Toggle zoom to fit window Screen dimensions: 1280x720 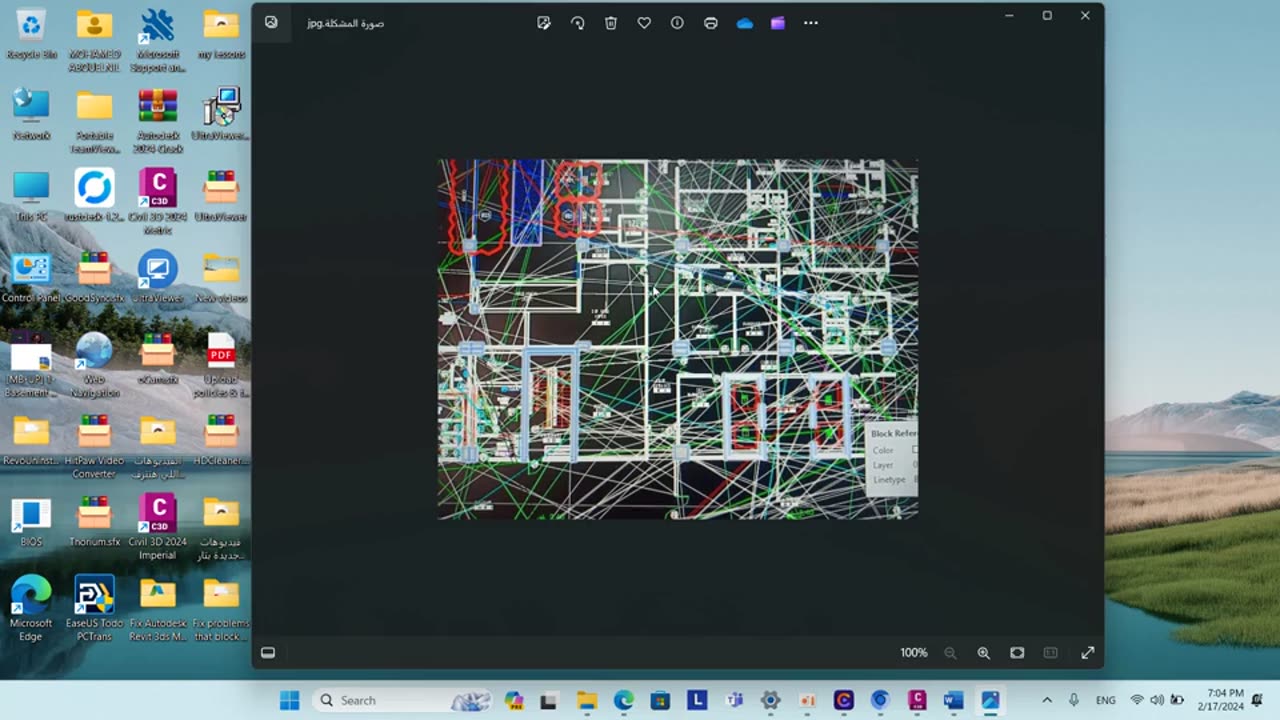pyautogui.click(x=1017, y=653)
